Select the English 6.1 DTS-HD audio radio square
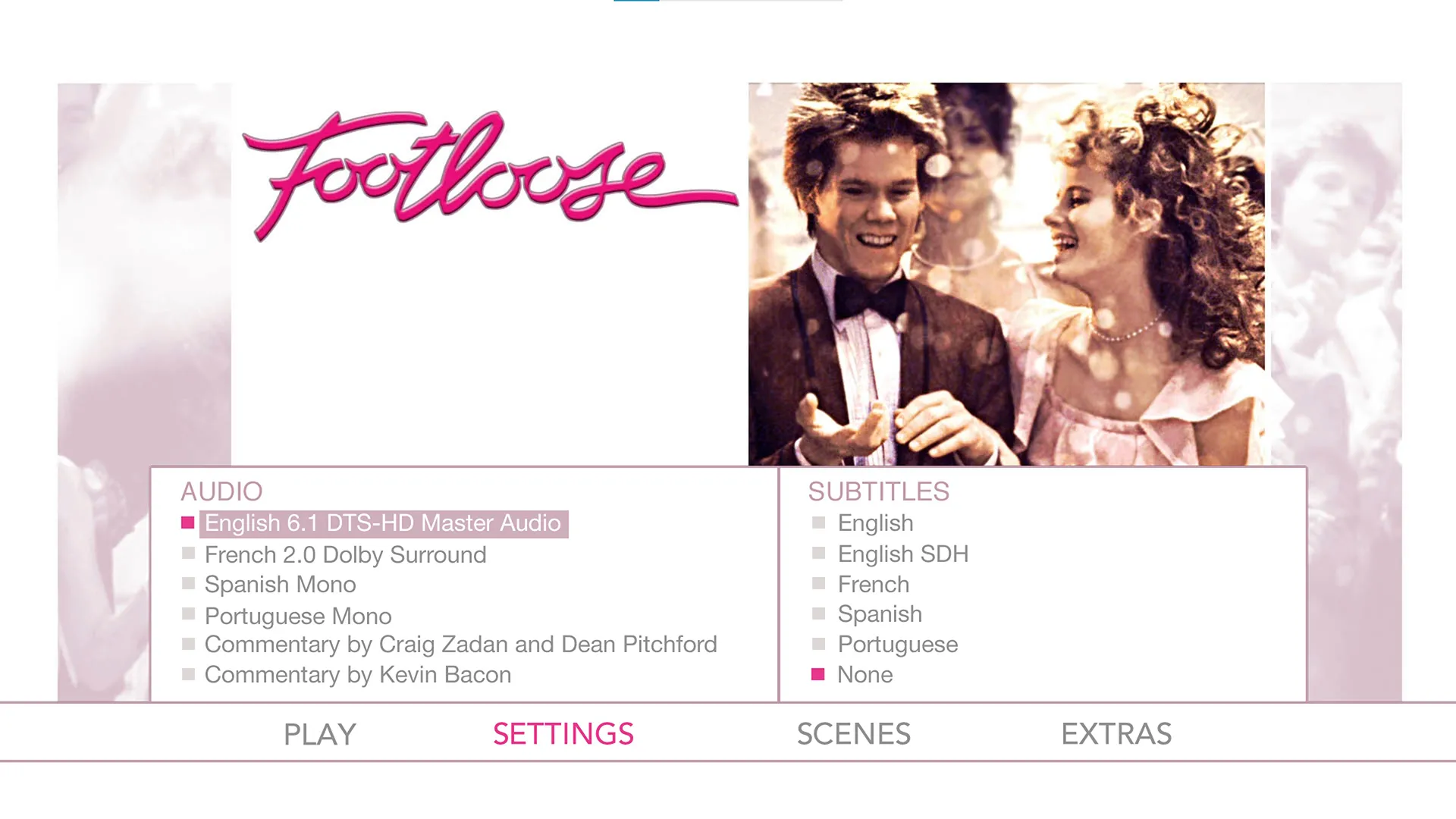The height and width of the screenshot is (819, 1456). pyautogui.click(x=188, y=523)
